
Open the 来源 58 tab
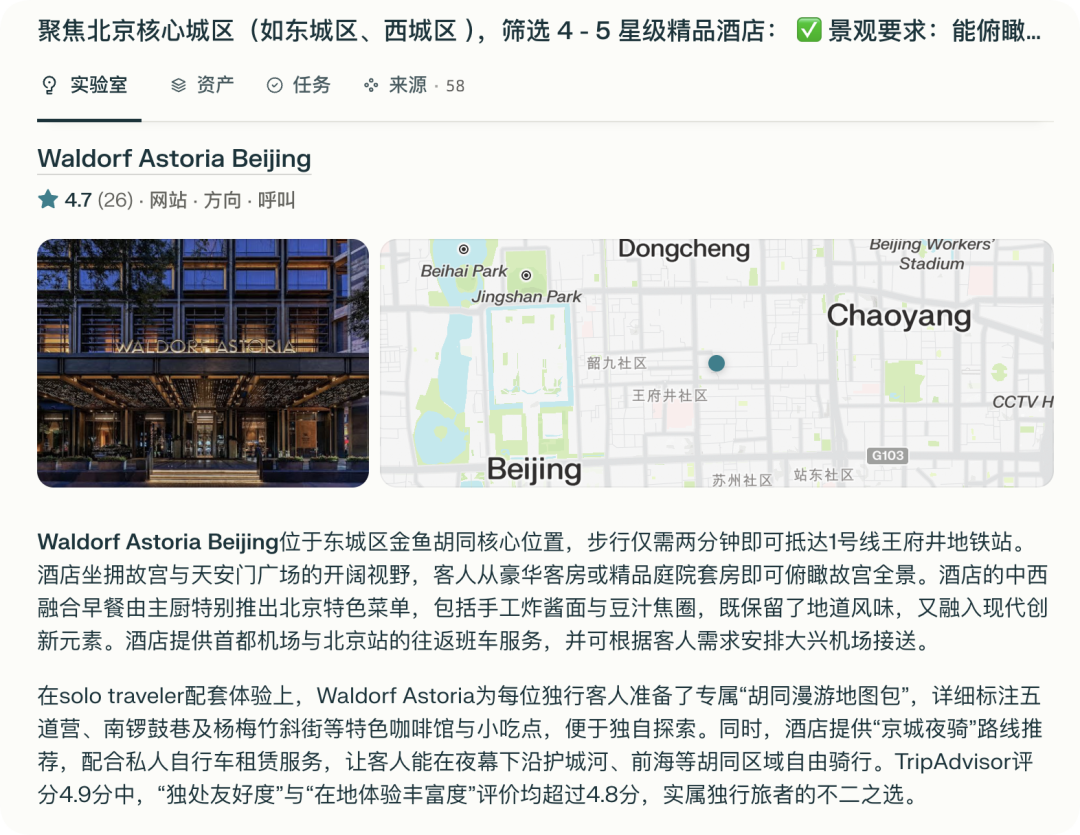click(x=414, y=85)
